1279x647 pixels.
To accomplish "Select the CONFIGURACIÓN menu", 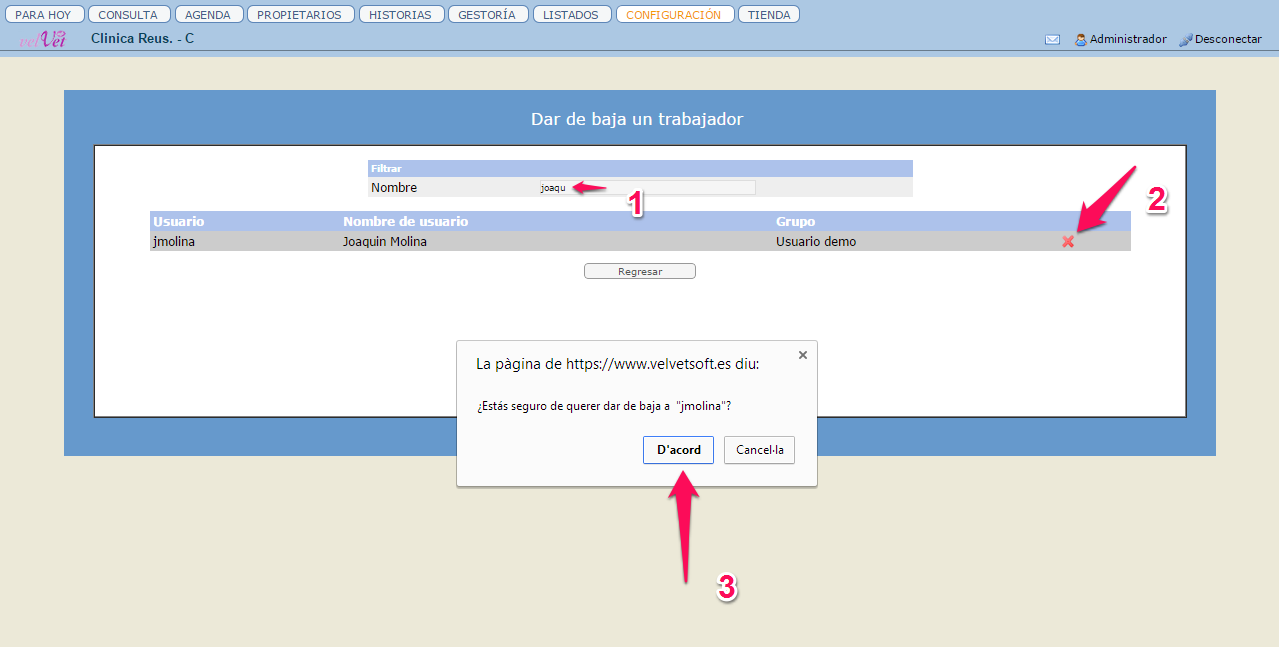I will tap(674, 15).
